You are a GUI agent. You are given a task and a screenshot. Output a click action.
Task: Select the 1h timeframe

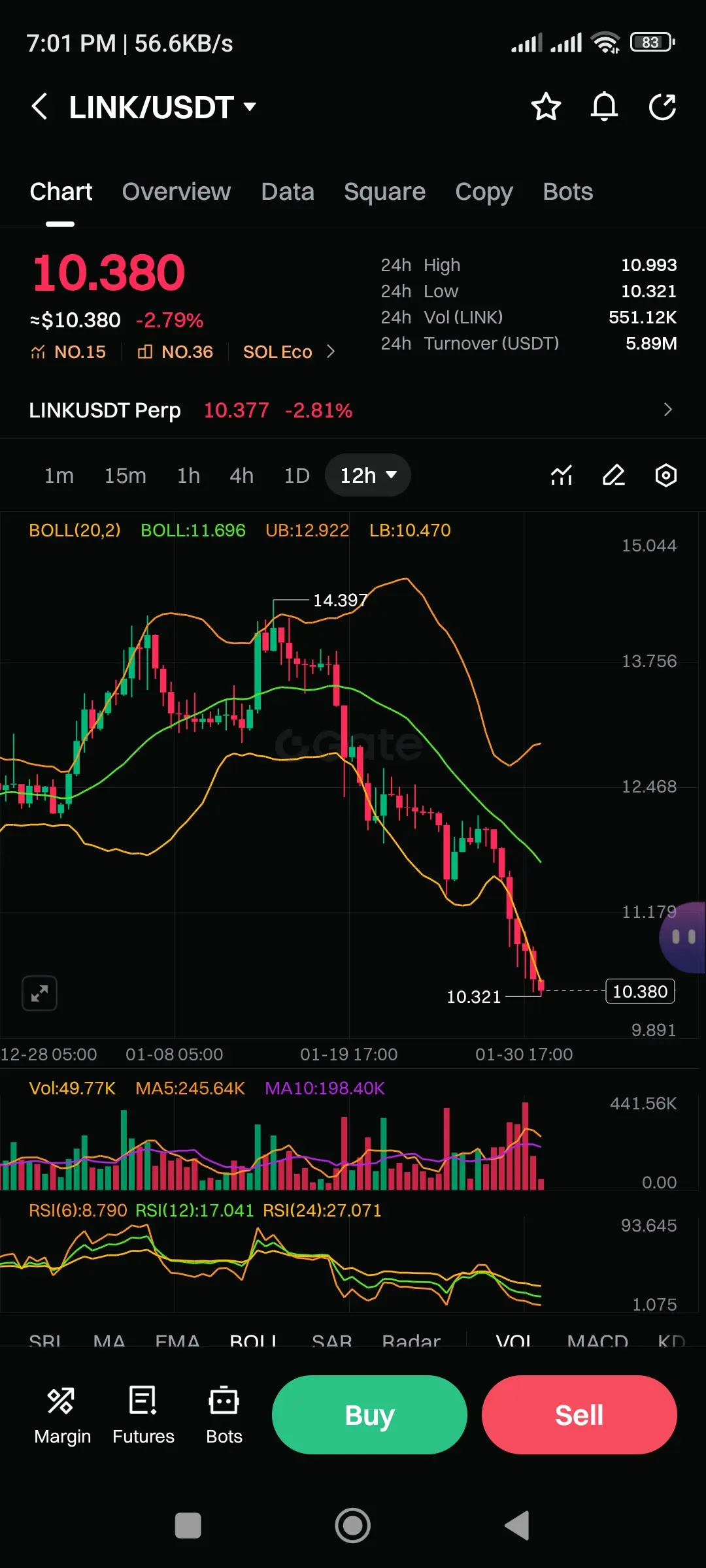[188, 476]
